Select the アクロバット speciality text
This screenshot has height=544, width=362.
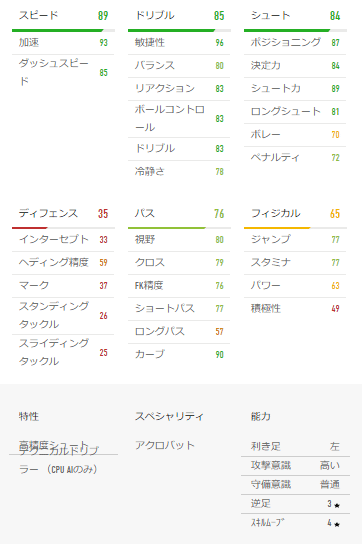(x=165, y=445)
